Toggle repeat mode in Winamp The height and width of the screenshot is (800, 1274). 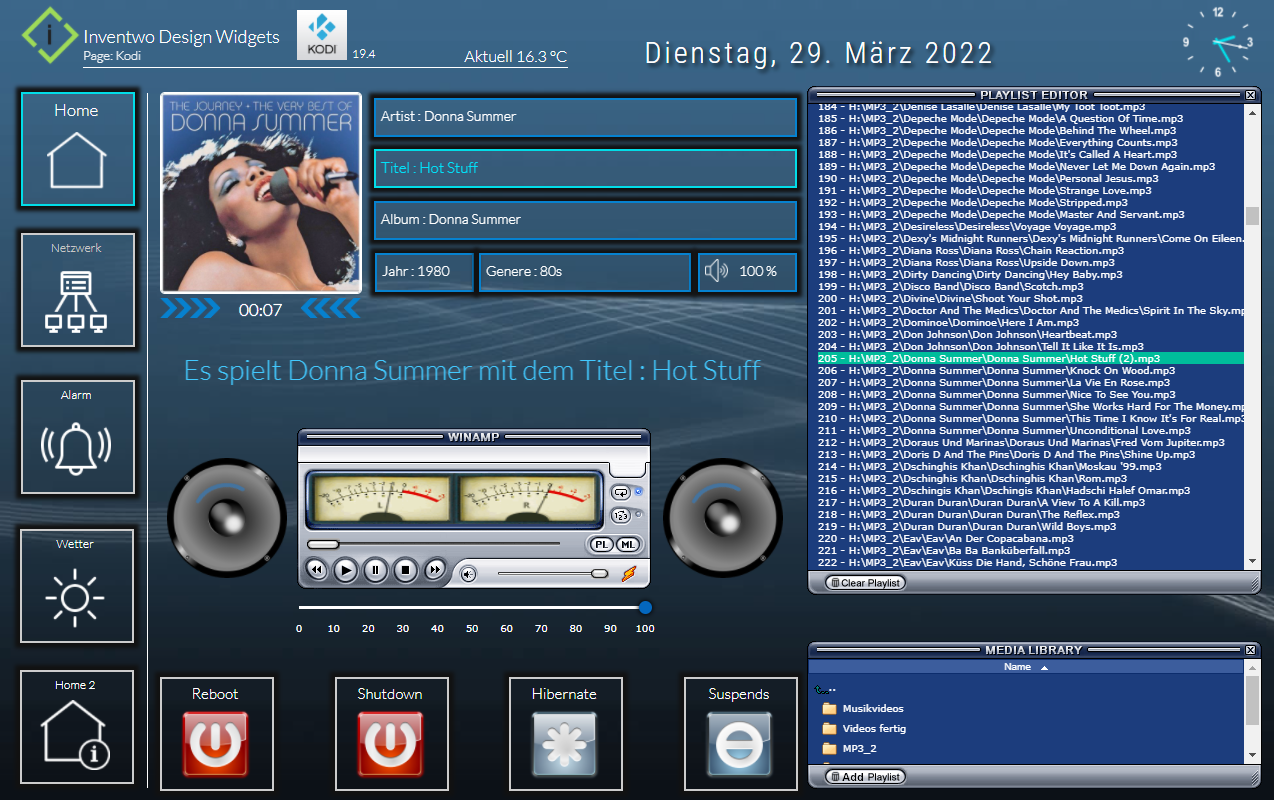click(621, 492)
